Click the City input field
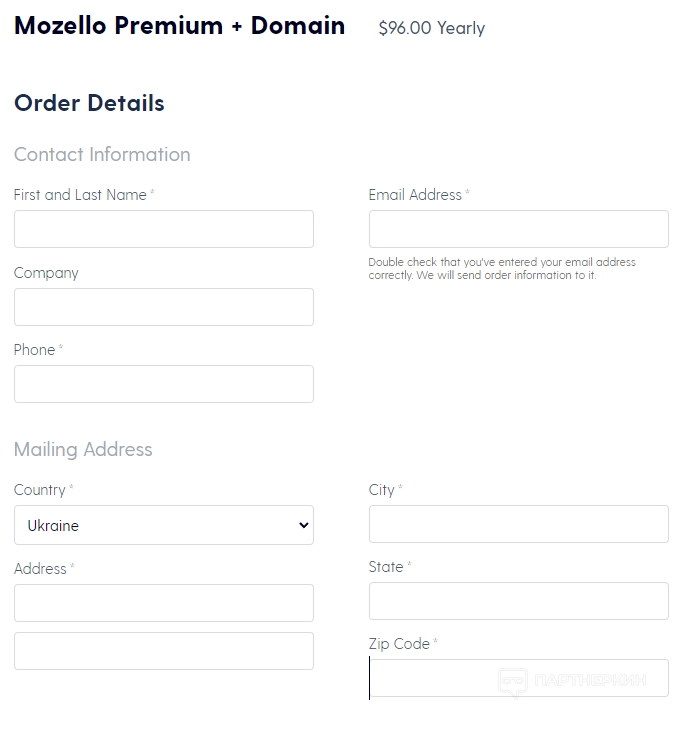This screenshot has width=697, height=751. (x=518, y=524)
